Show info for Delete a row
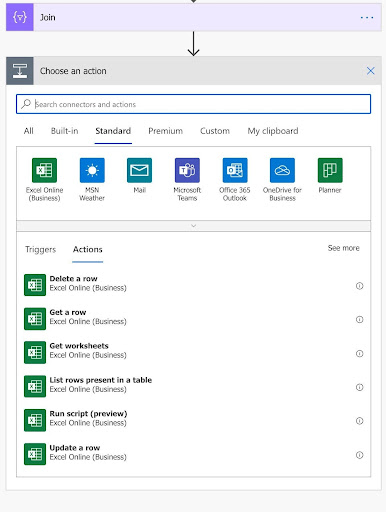This screenshot has width=386, height=512. point(359,286)
